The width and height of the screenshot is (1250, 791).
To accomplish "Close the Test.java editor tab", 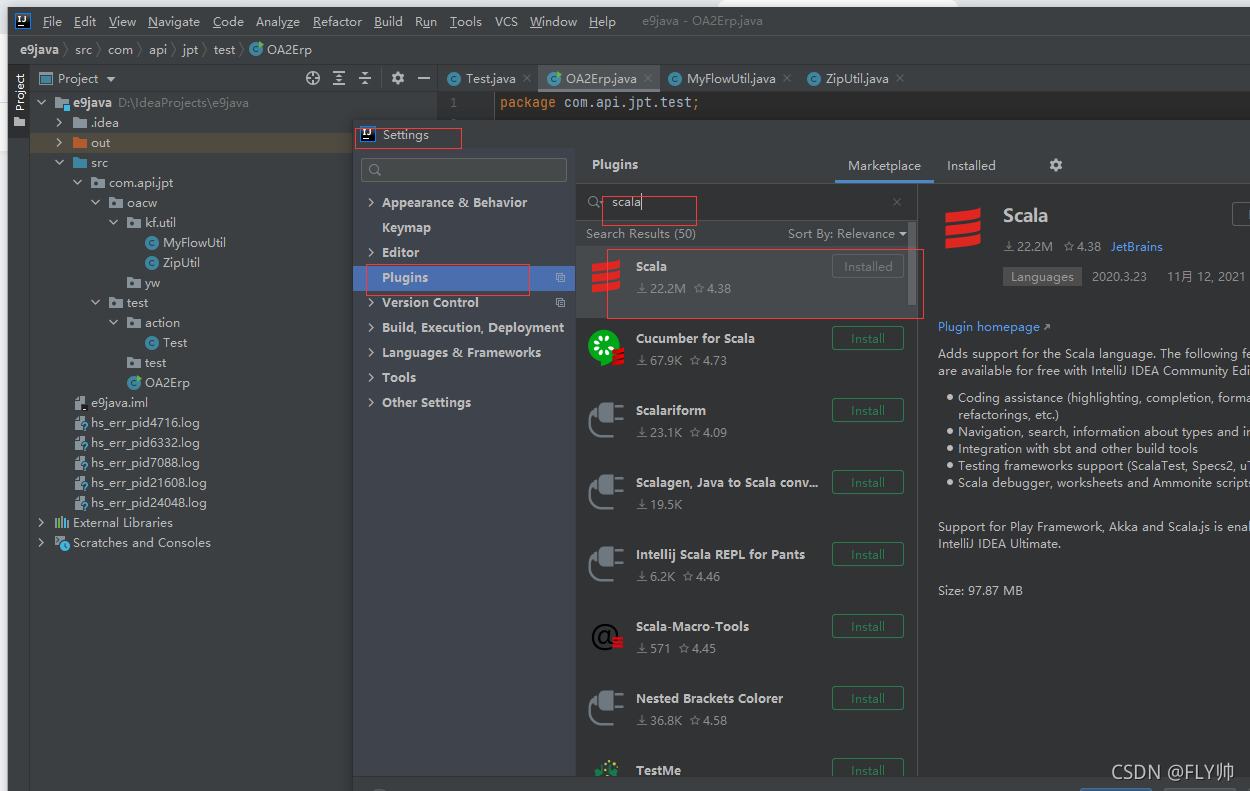I will [x=528, y=78].
